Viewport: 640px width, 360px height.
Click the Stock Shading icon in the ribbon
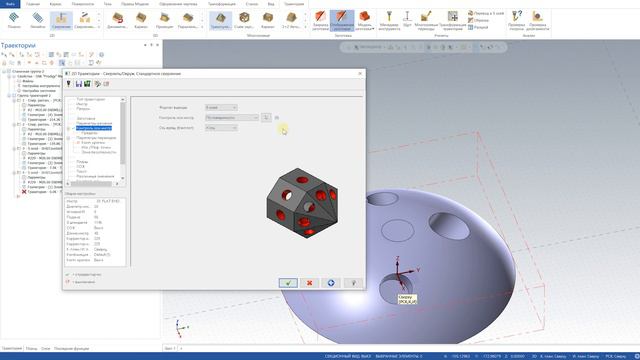pyautogui.click(x=320, y=20)
